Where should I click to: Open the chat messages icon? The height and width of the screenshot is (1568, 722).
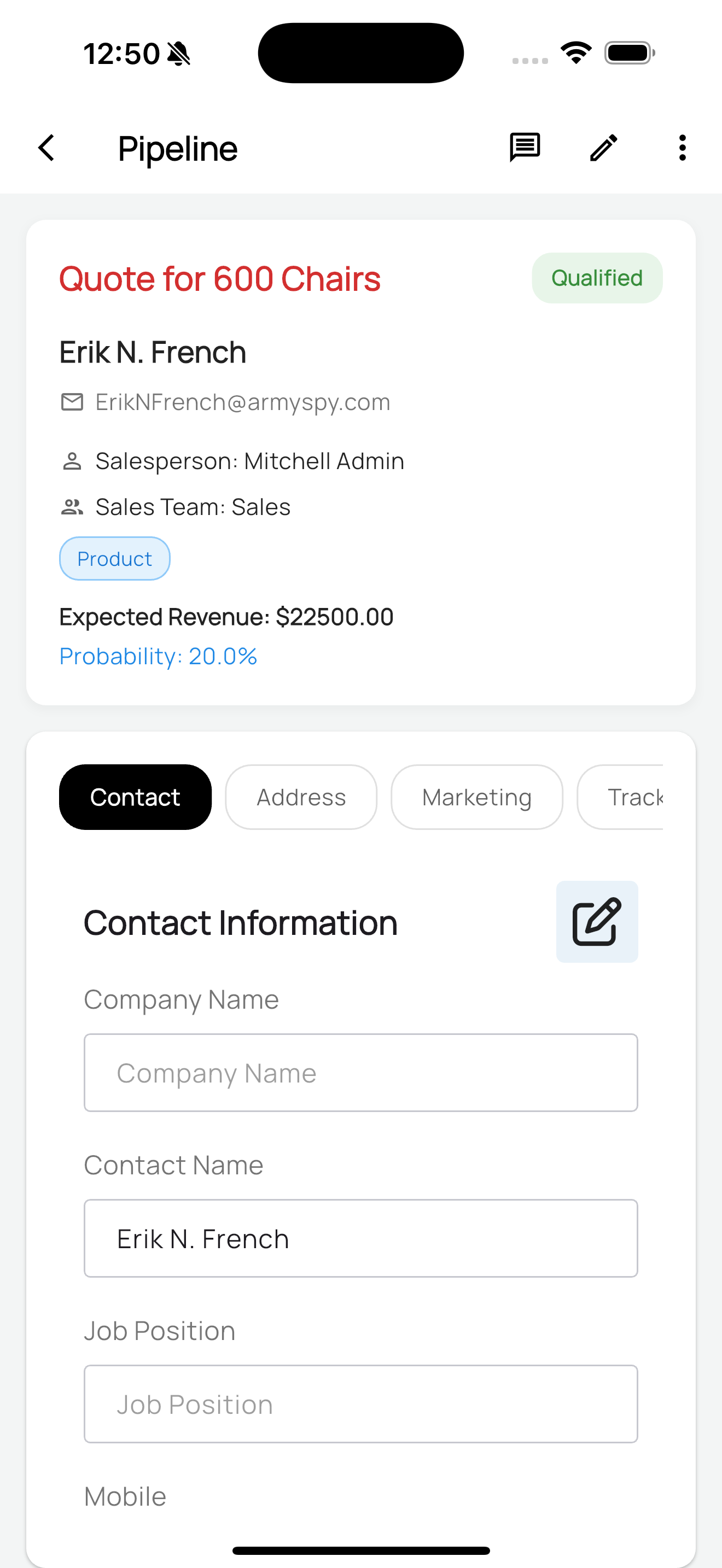point(524,148)
